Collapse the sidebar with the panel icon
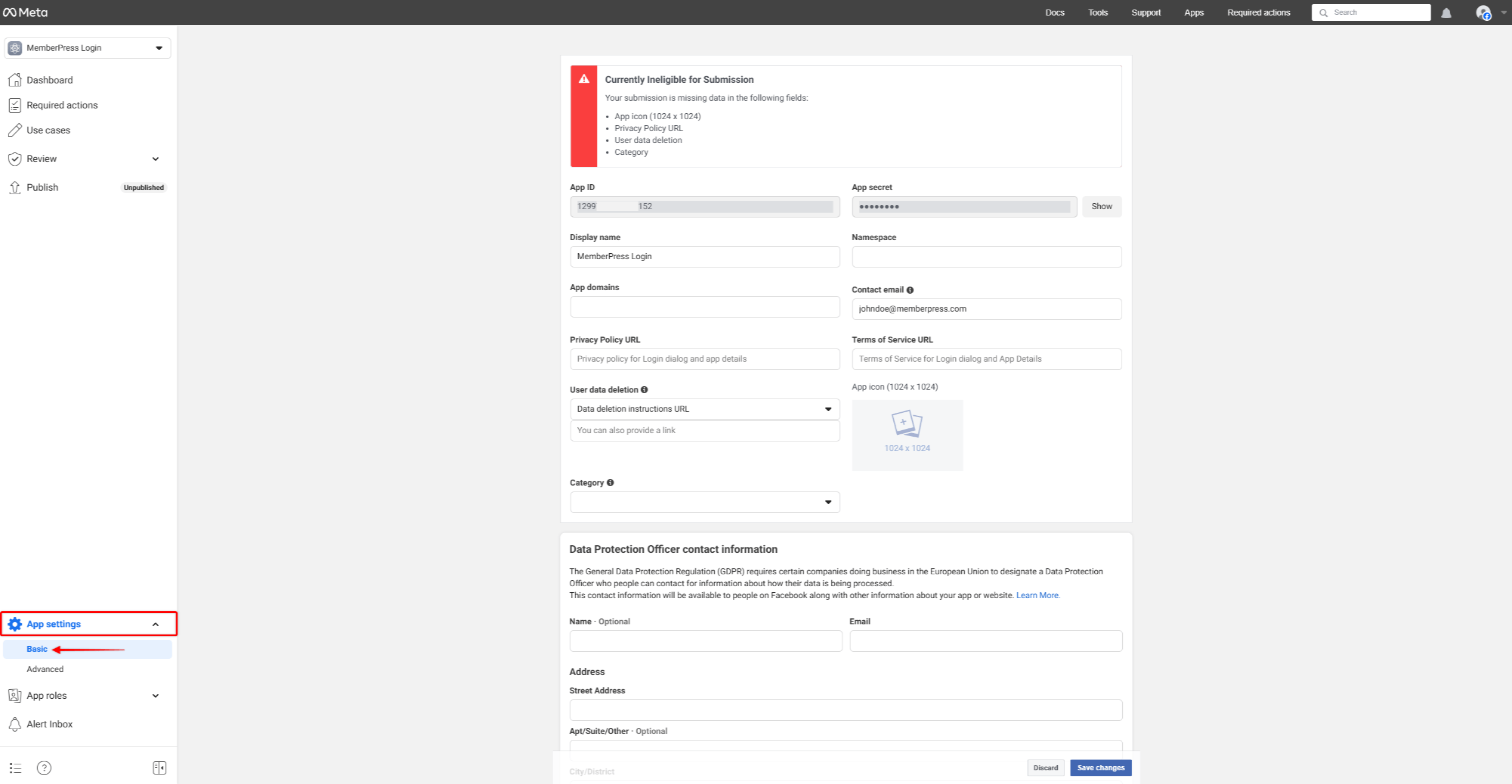The image size is (1512, 784). [159, 767]
